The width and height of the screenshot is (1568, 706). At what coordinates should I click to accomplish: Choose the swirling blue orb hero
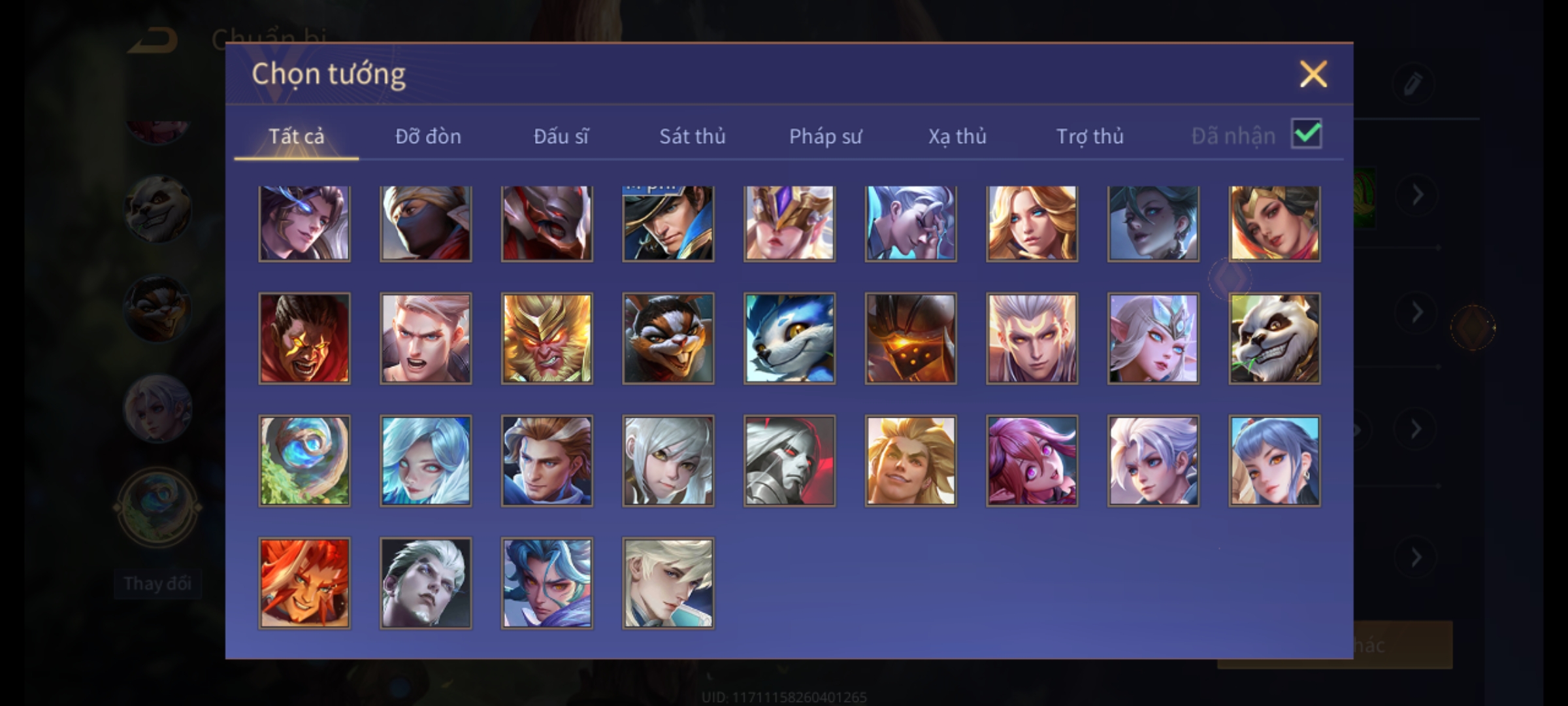[304, 461]
